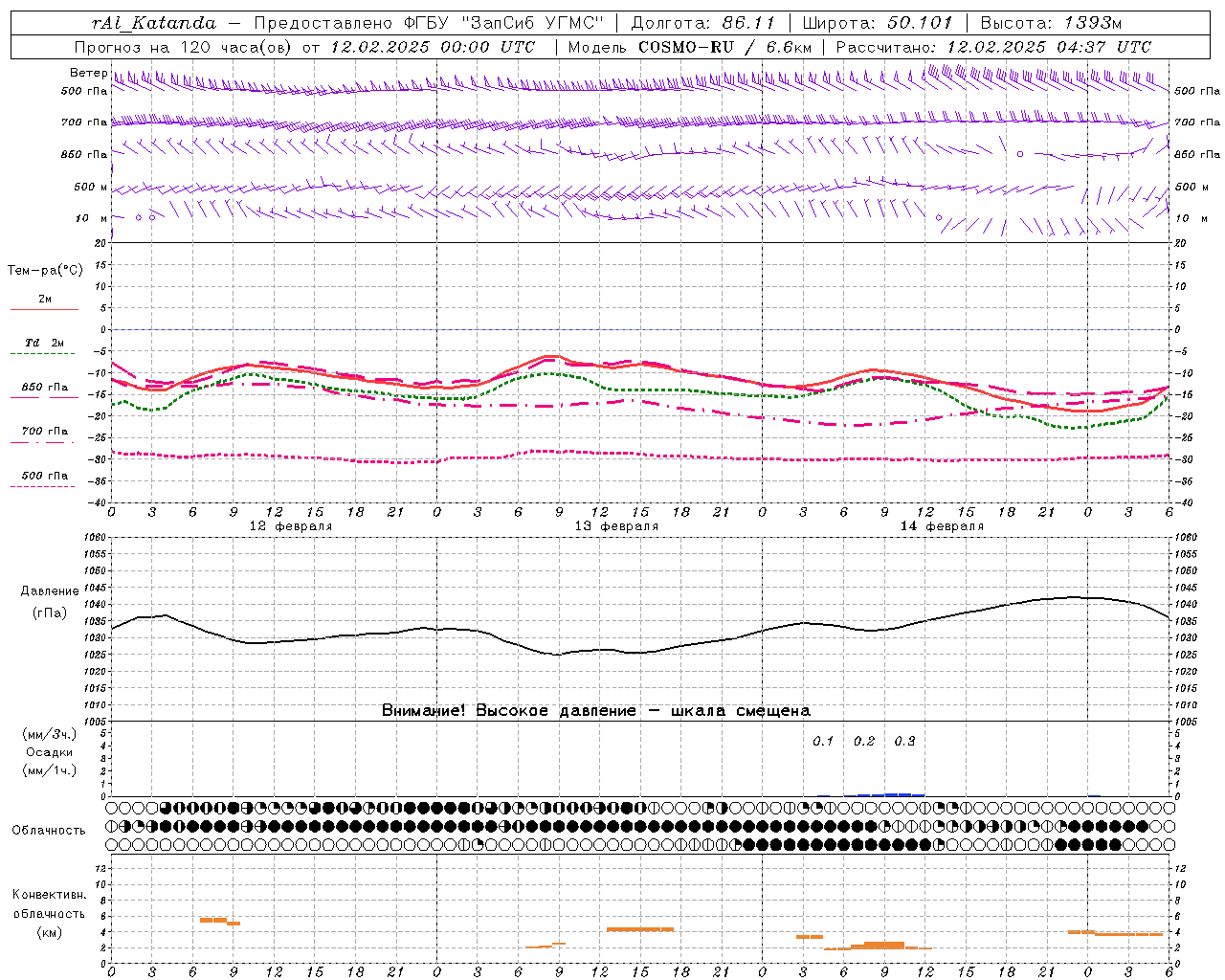1225x980 pixels.
Task: Click the Тем-ра(°C) label
Action: click(45, 271)
